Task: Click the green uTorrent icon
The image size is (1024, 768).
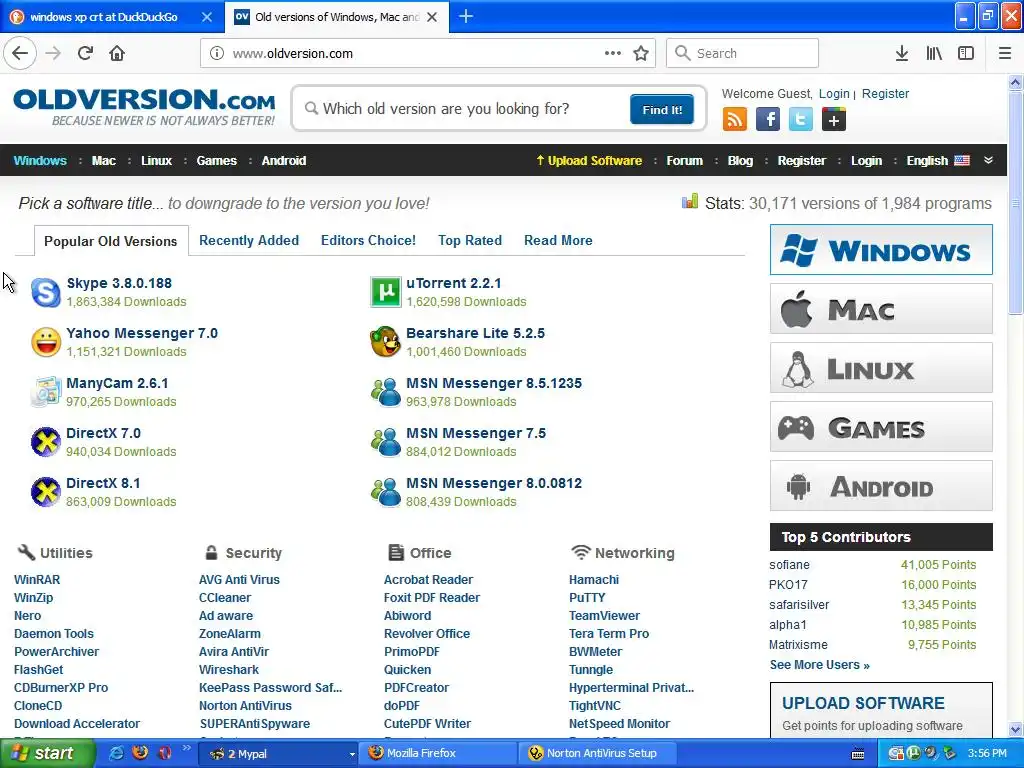Action: 385,292
